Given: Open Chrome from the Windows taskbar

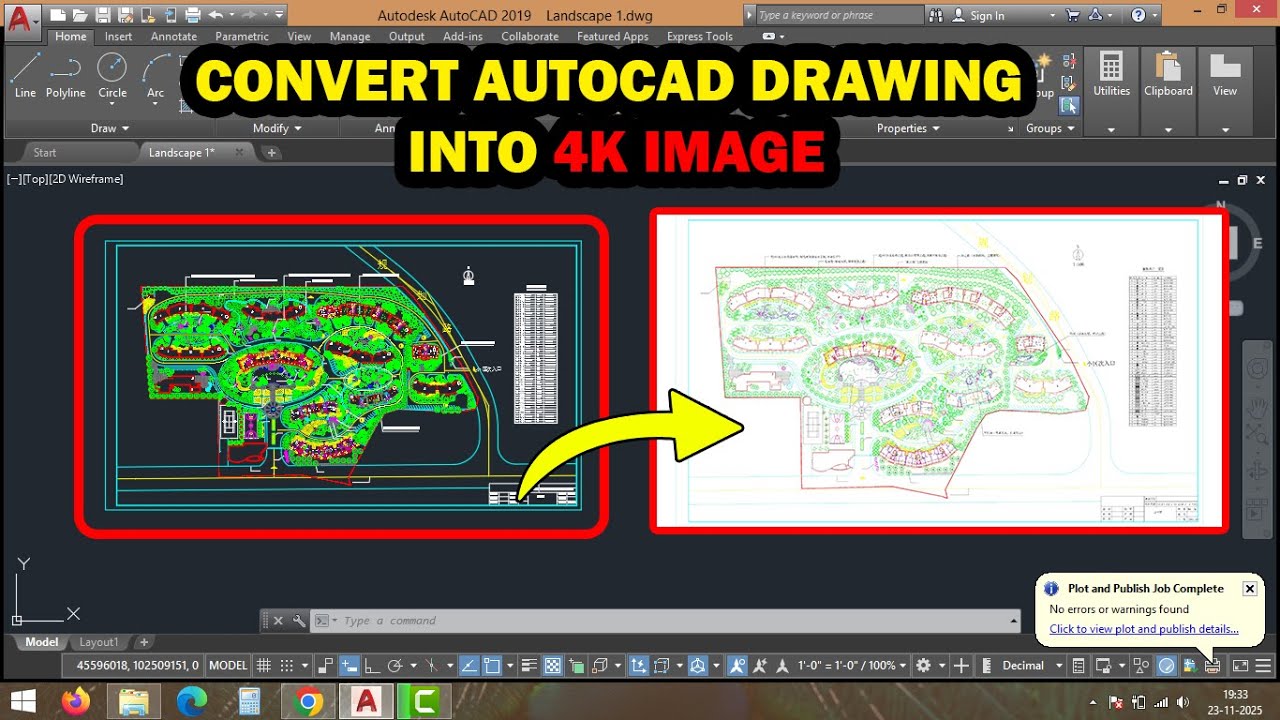Looking at the screenshot, I should click(x=309, y=702).
